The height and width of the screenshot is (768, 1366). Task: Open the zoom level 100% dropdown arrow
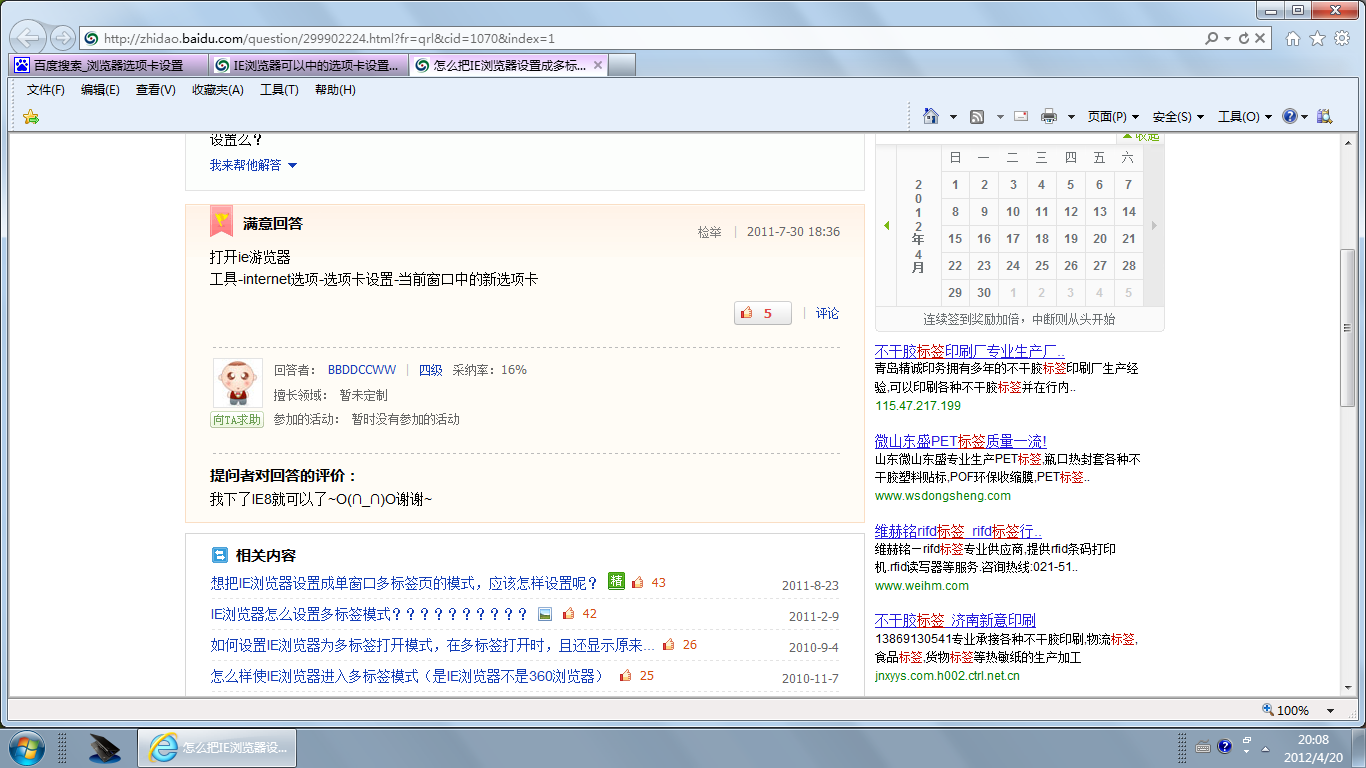[1330, 710]
